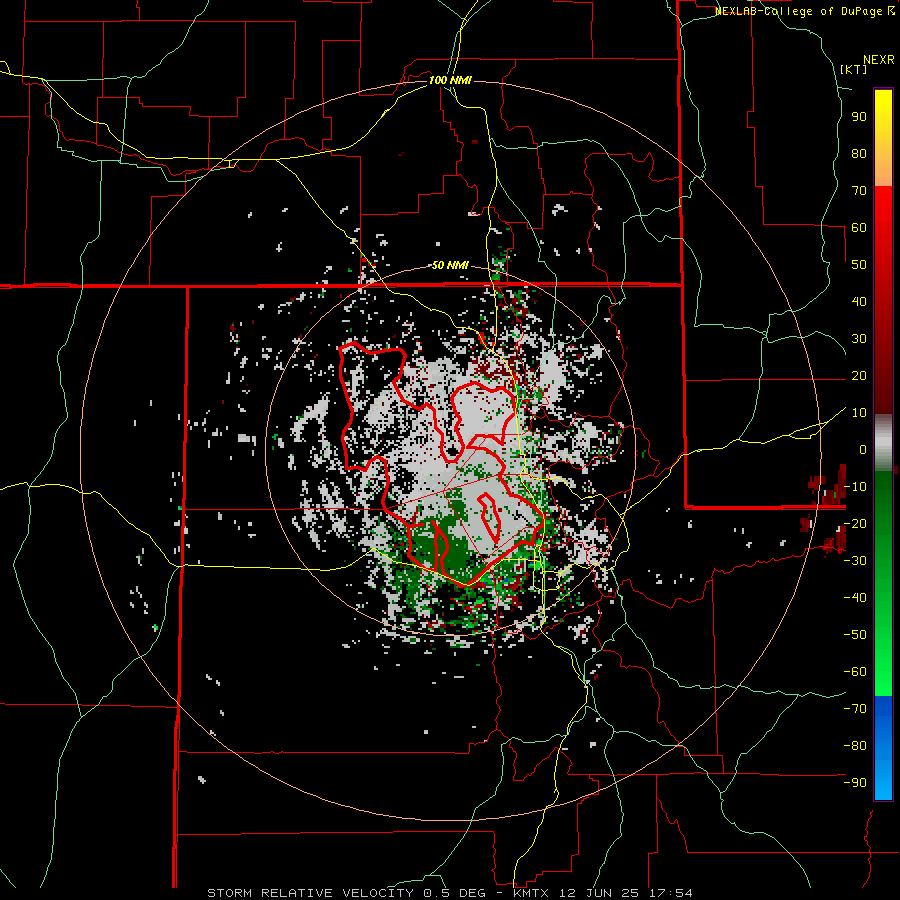Click the NEXR label above the color bar
Screen dimensions: 900x900
coord(878,60)
